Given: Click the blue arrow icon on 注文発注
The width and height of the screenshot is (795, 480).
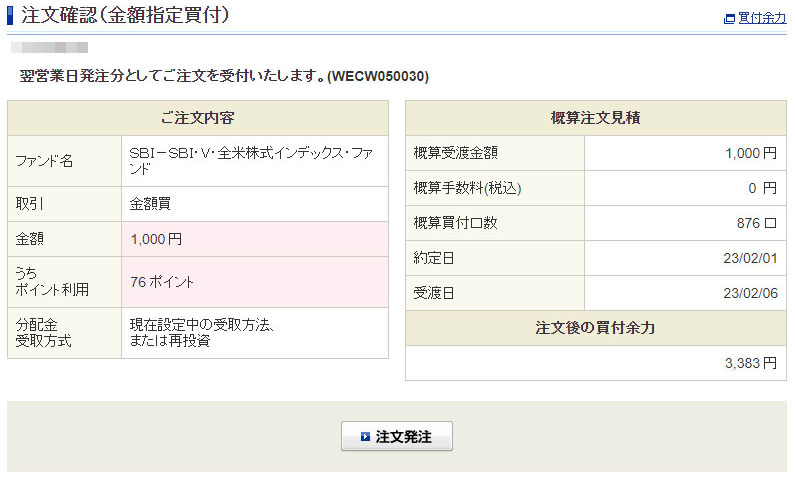Looking at the screenshot, I should 365,437.
